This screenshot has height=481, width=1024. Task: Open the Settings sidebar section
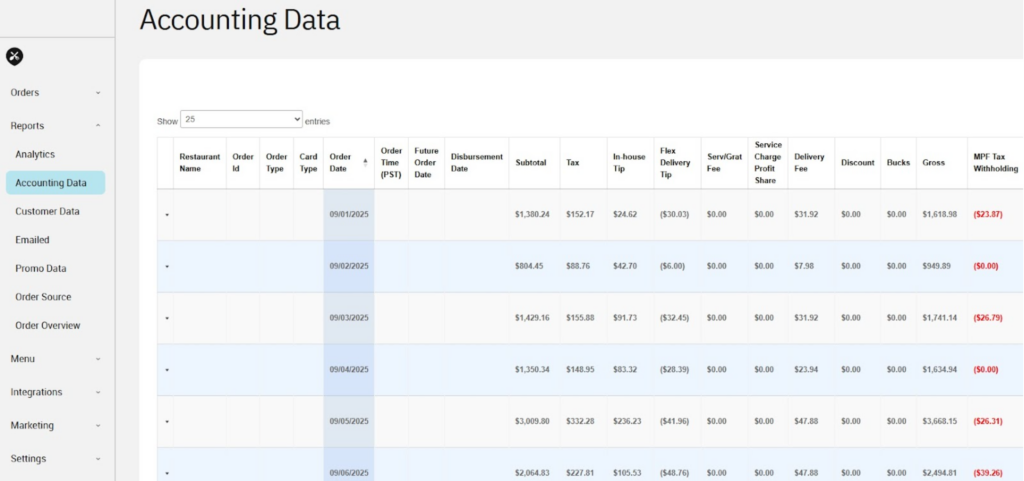[97, 459]
